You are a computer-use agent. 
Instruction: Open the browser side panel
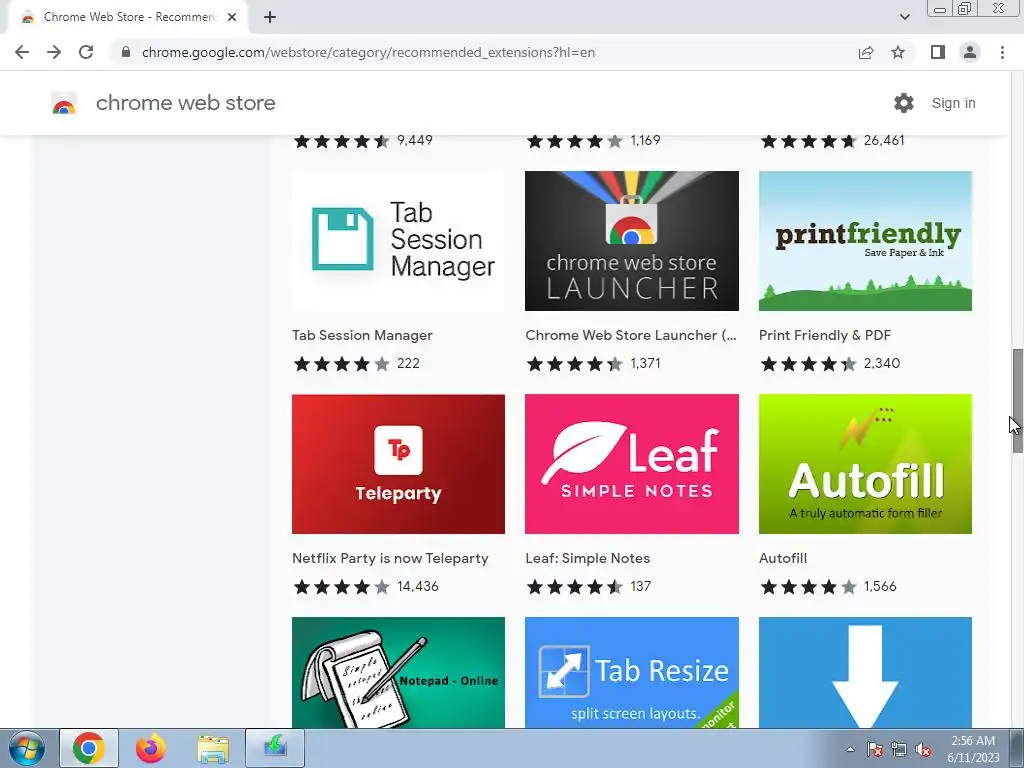point(938,52)
